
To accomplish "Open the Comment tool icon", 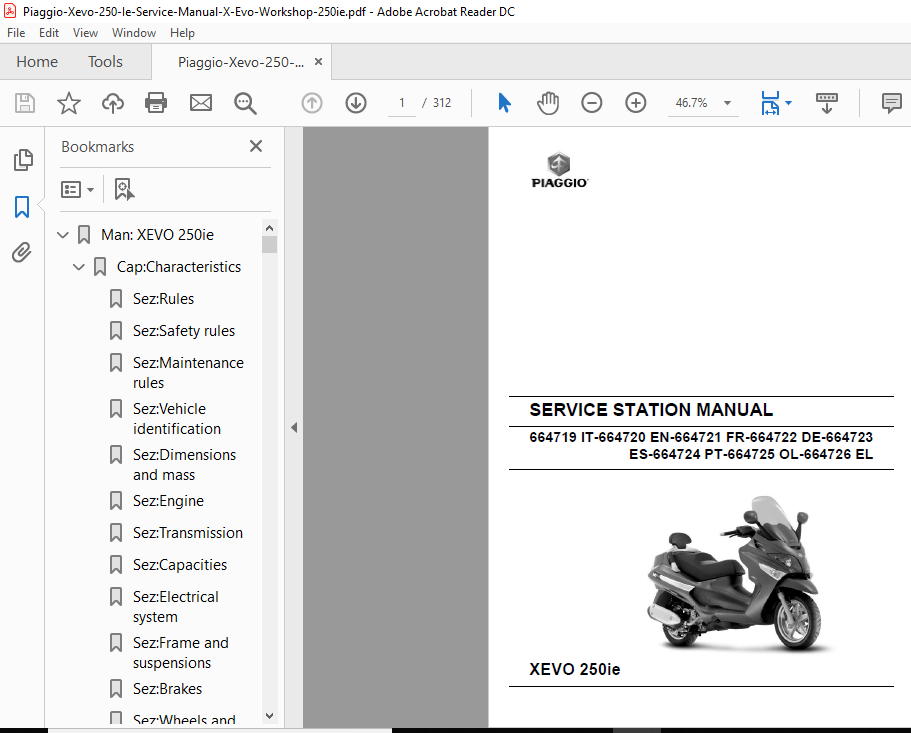I will pyautogui.click(x=891, y=103).
